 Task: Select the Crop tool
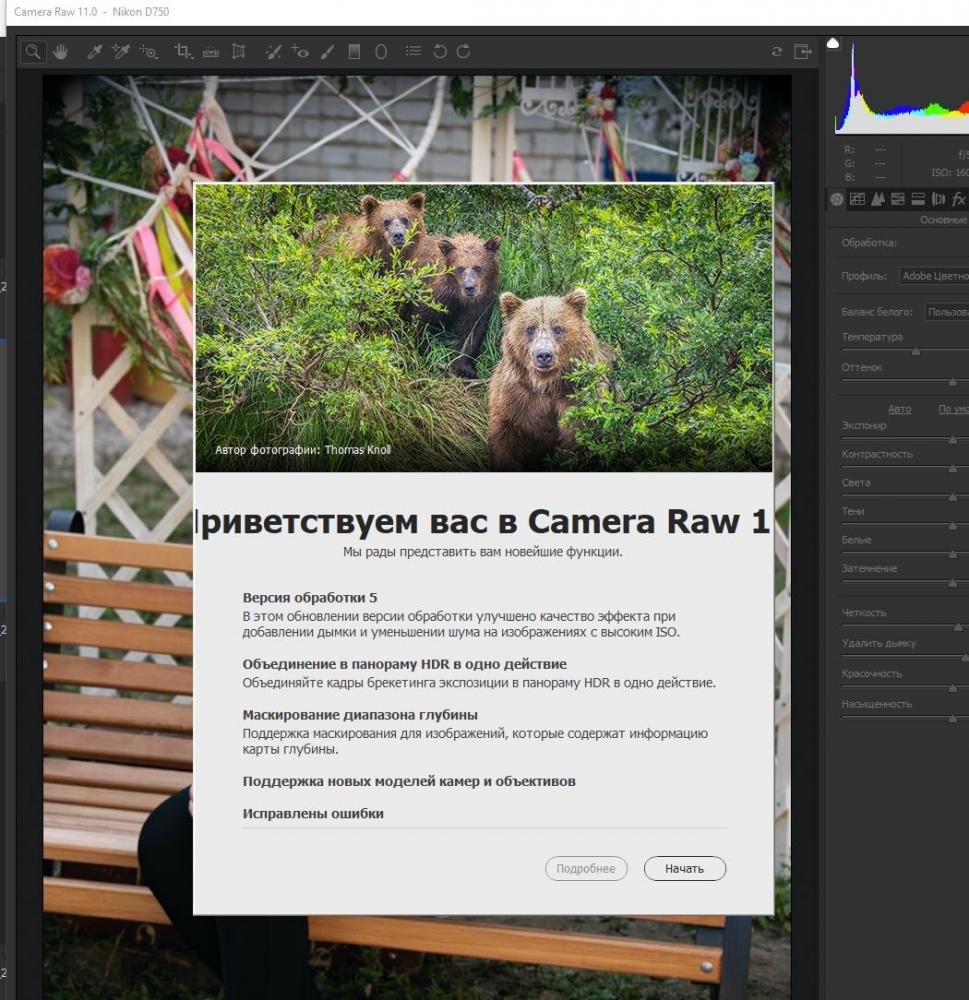tap(183, 52)
